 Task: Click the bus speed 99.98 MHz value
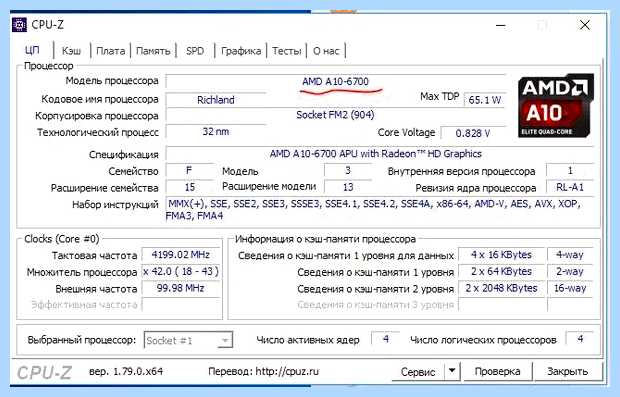(x=181, y=288)
